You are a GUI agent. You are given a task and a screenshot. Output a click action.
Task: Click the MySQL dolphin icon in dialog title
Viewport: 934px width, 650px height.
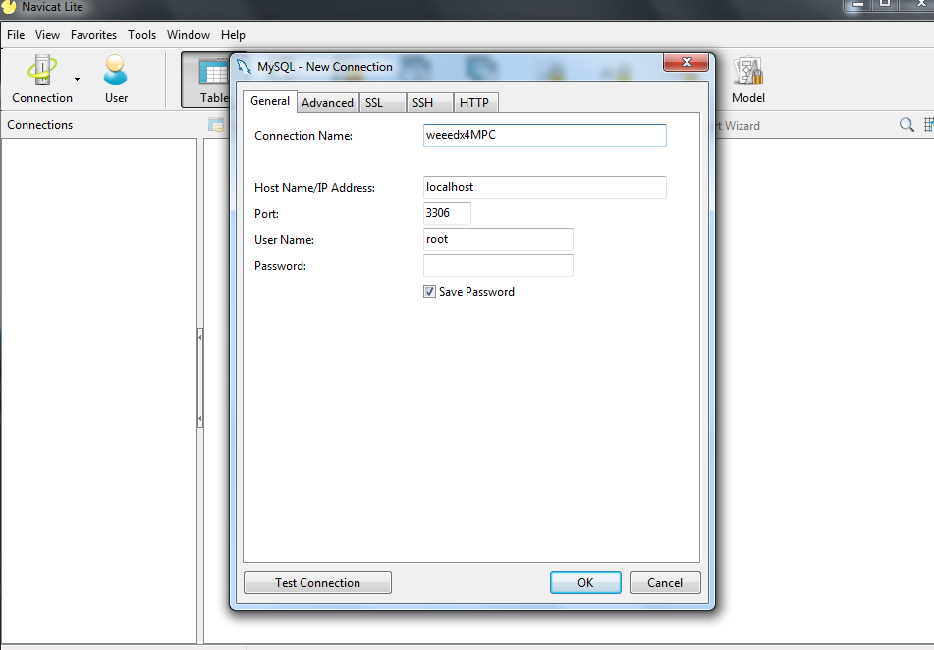pyautogui.click(x=244, y=66)
